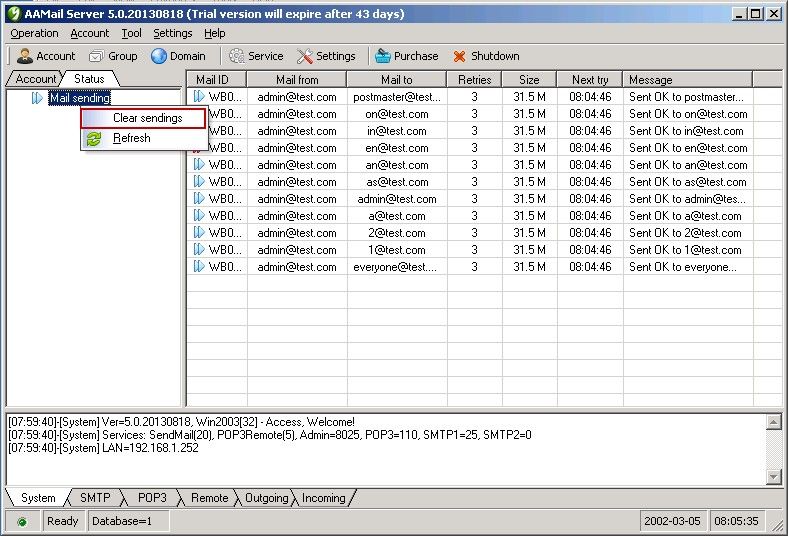Select the Mail sending tree item

pos(80,98)
